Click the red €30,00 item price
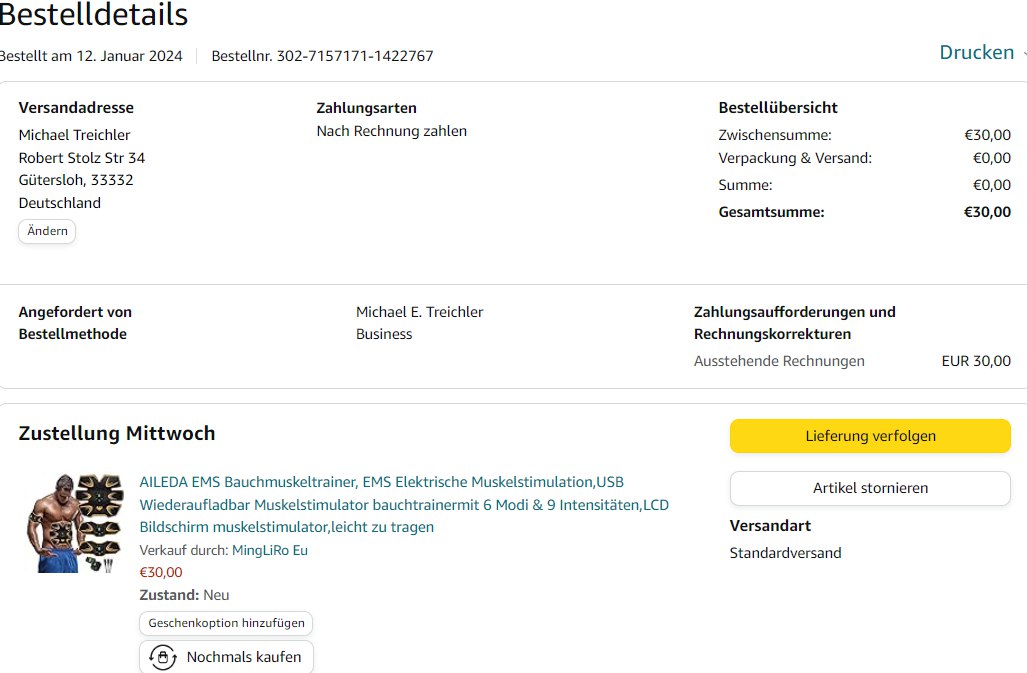The height and width of the screenshot is (673, 1027). pos(161,572)
